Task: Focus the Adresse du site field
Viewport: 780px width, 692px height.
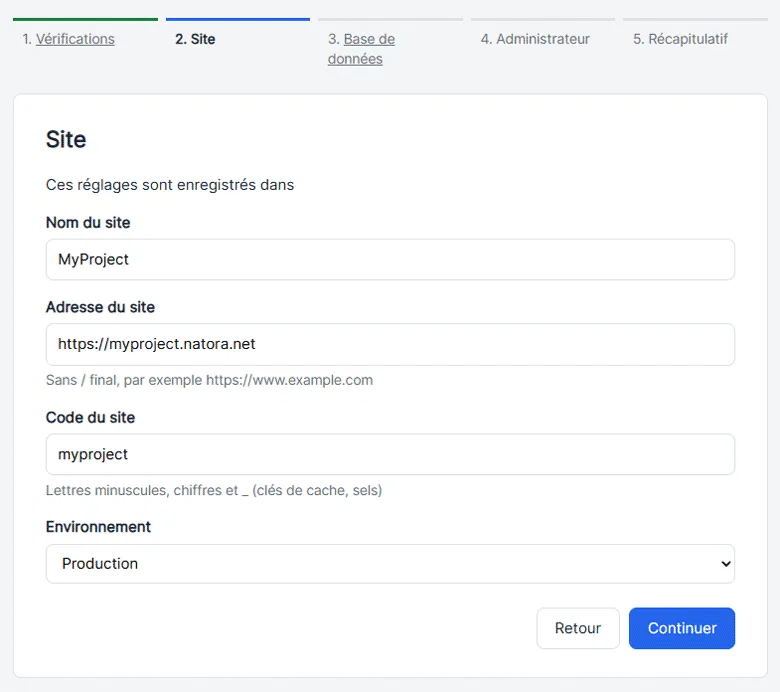Action: tap(390, 344)
